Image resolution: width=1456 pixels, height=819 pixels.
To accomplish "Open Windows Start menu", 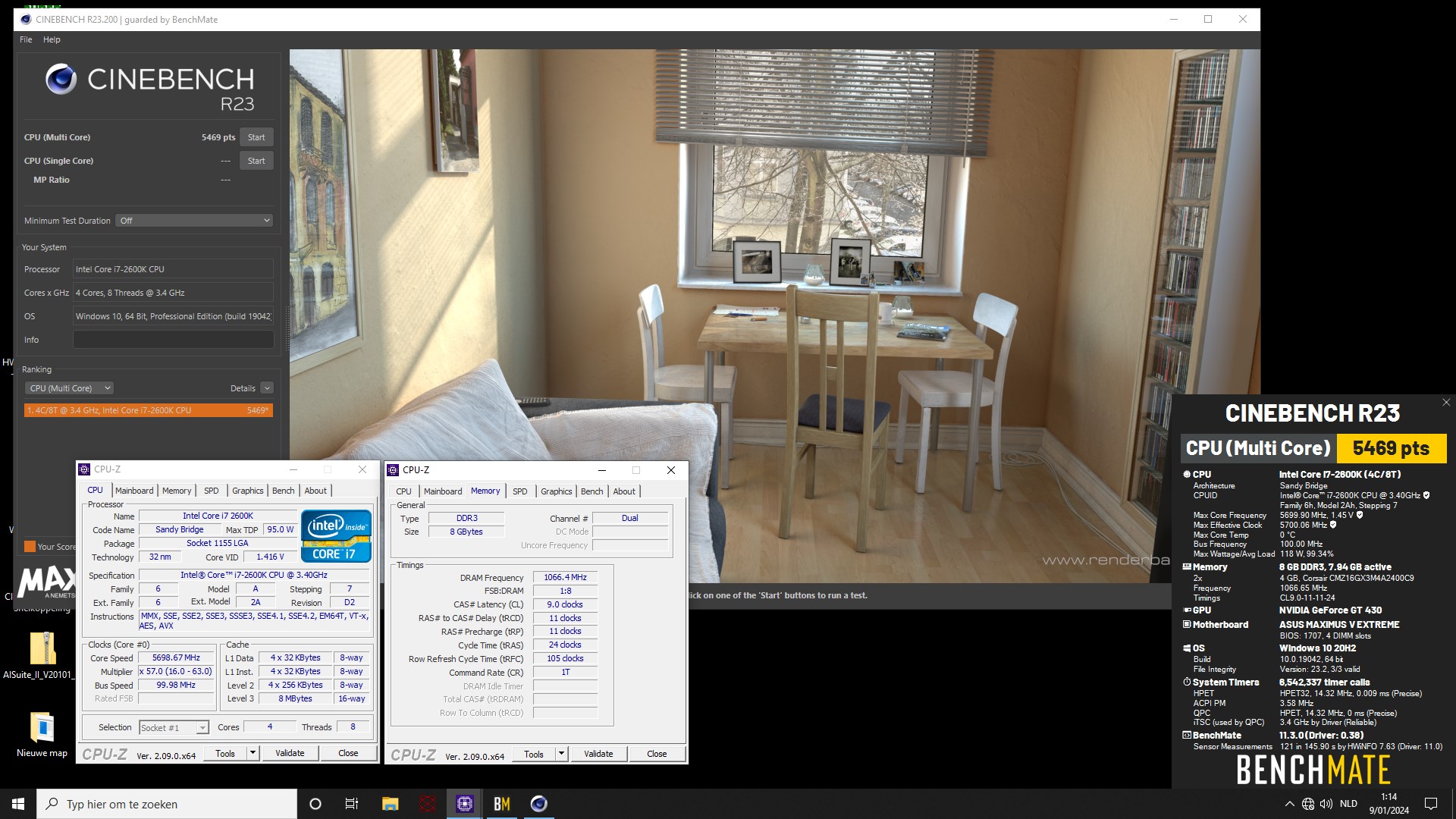I will click(18, 804).
